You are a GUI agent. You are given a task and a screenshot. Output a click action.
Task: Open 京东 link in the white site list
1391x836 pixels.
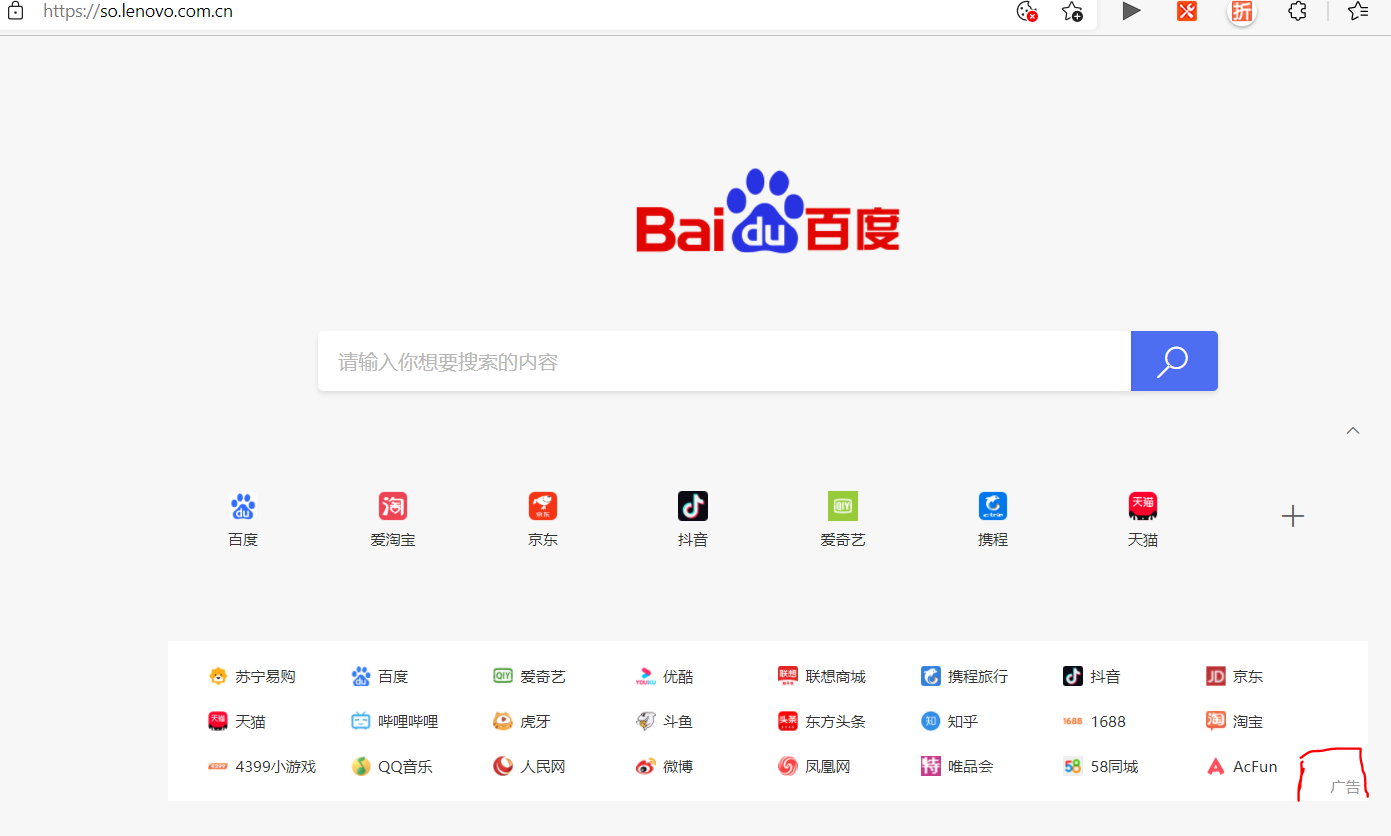pos(1235,677)
